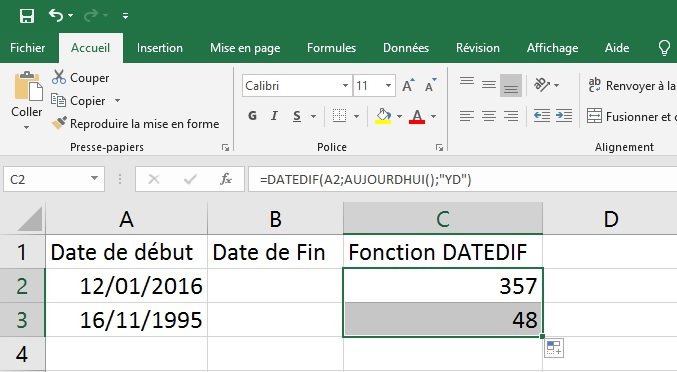Open the Insertion ribbon tab
Viewport: 677px width, 372px height.
tap(160, 48)
